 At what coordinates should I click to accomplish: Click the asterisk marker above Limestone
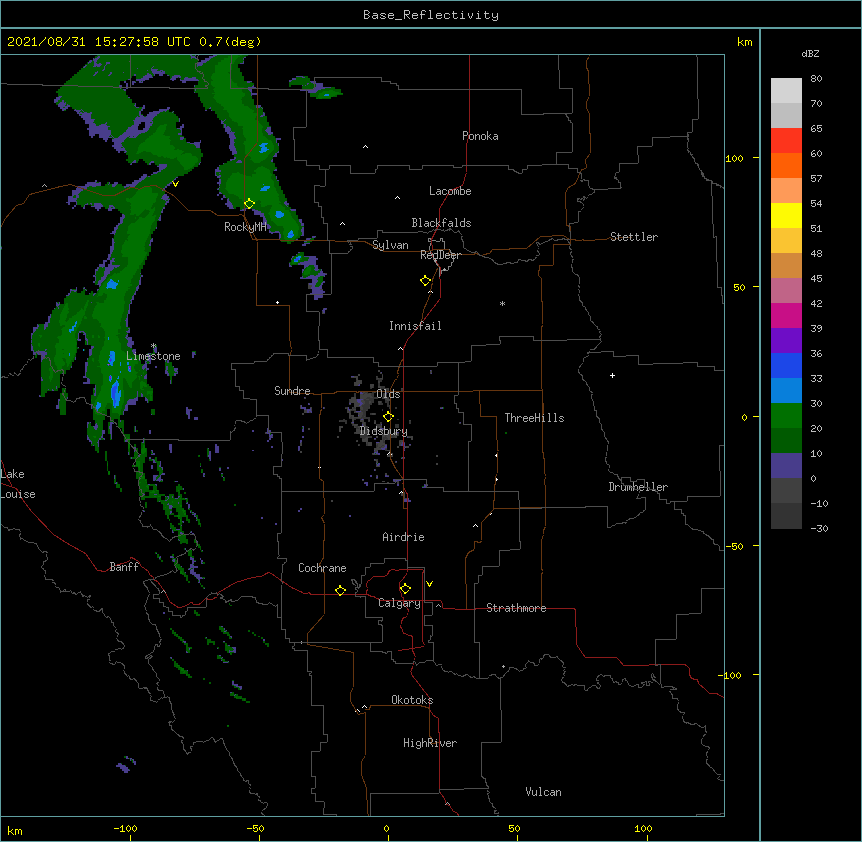pyautogui.click(x=154, y=346)
